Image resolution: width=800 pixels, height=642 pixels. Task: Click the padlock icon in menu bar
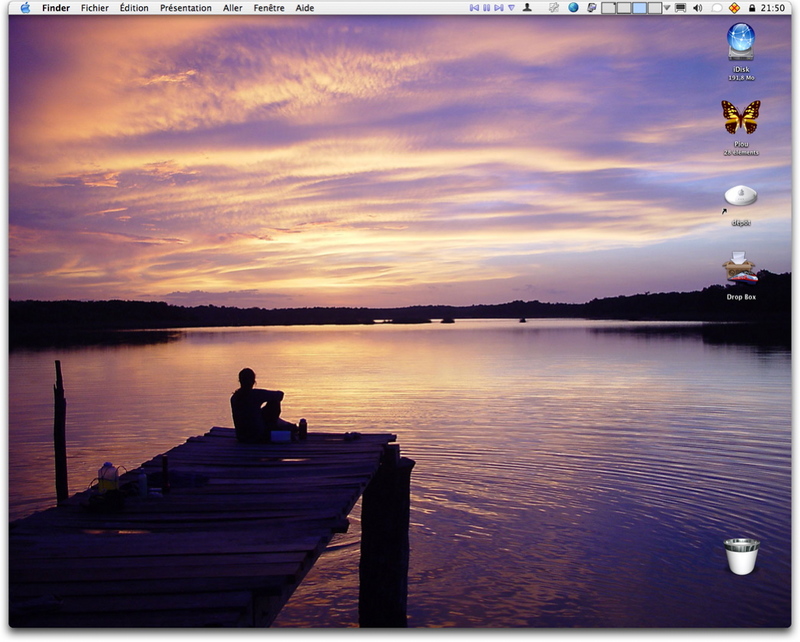click(751, 8)
